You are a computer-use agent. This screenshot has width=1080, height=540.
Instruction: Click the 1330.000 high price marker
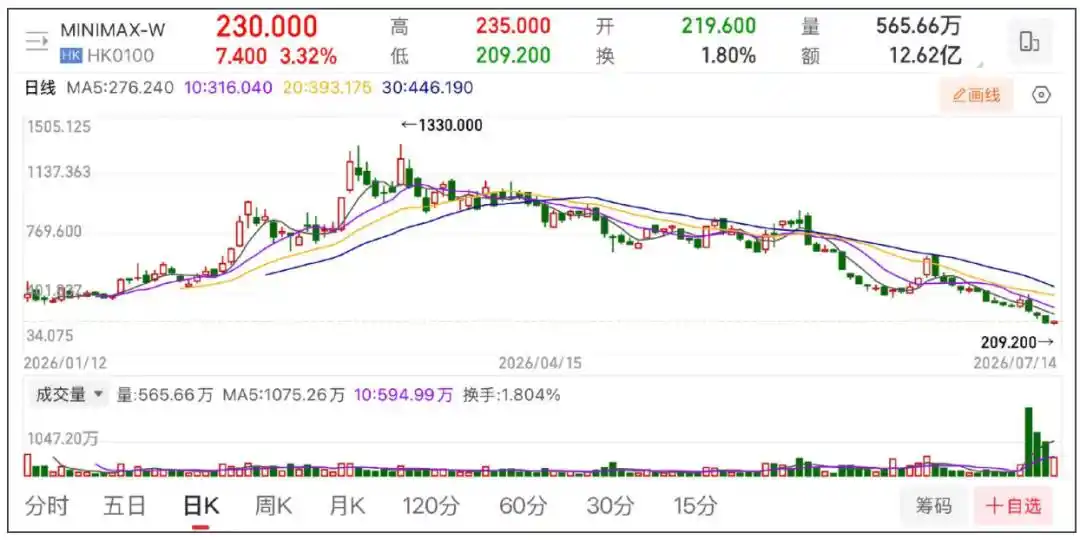(442, 125)
